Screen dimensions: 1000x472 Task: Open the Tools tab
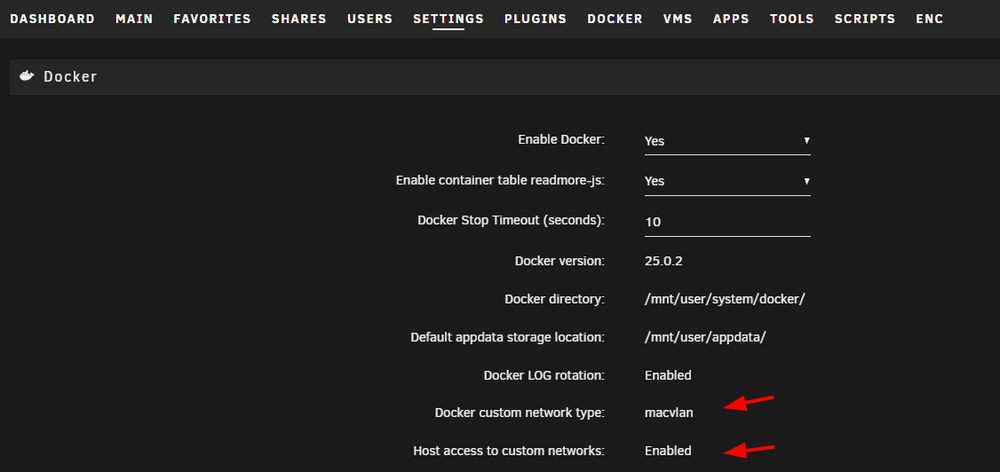click(792, 19)
